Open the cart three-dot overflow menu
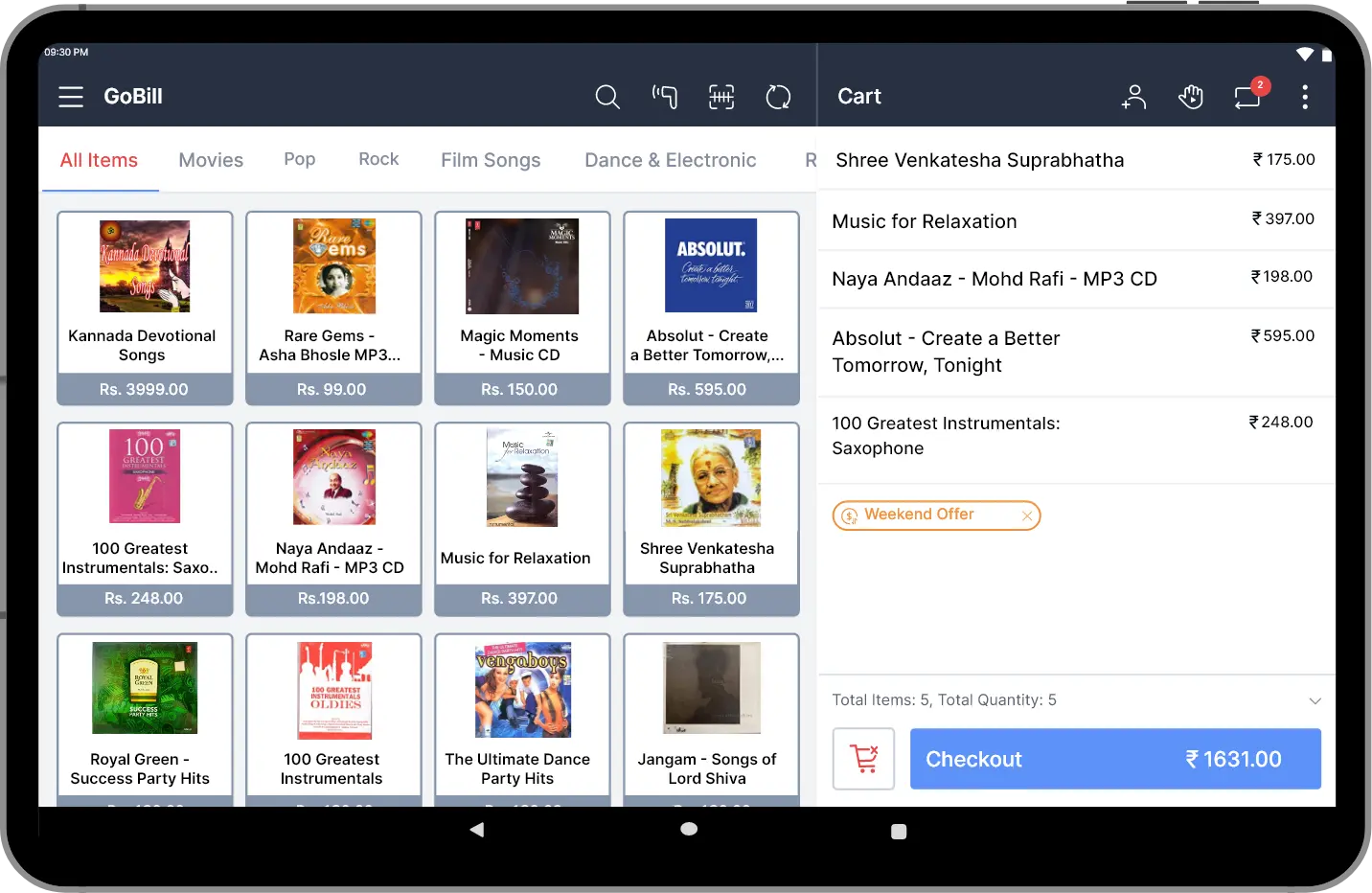1372x893 pixels. pyautogui.click(x=1304, y=97)
